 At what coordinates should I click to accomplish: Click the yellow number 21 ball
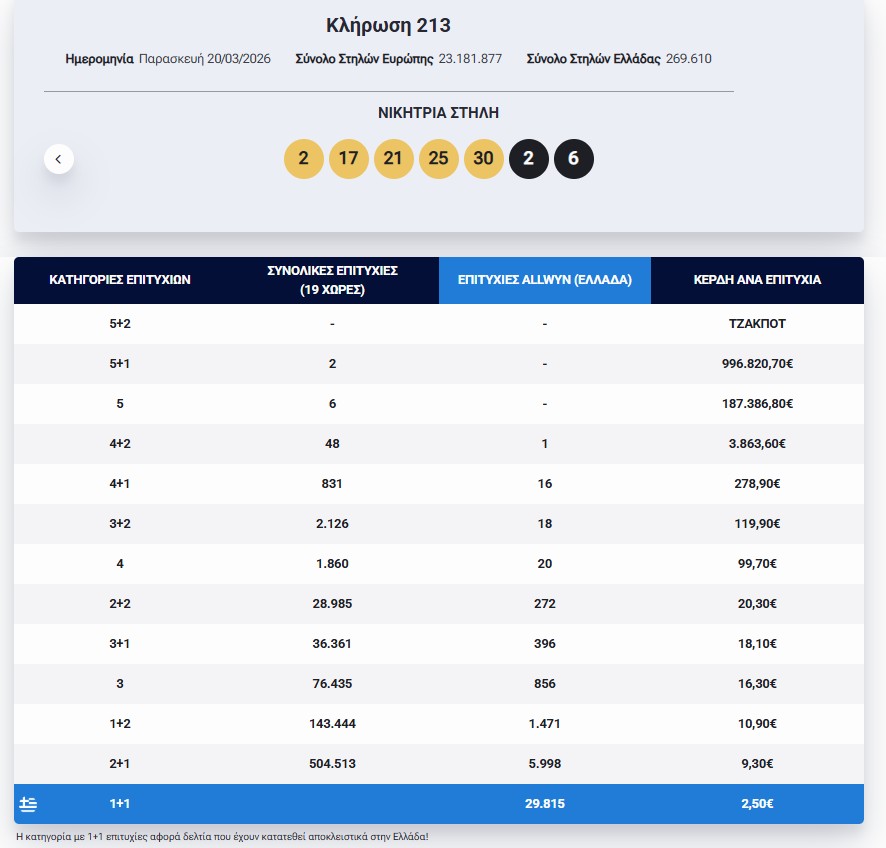tap(394, 159)
